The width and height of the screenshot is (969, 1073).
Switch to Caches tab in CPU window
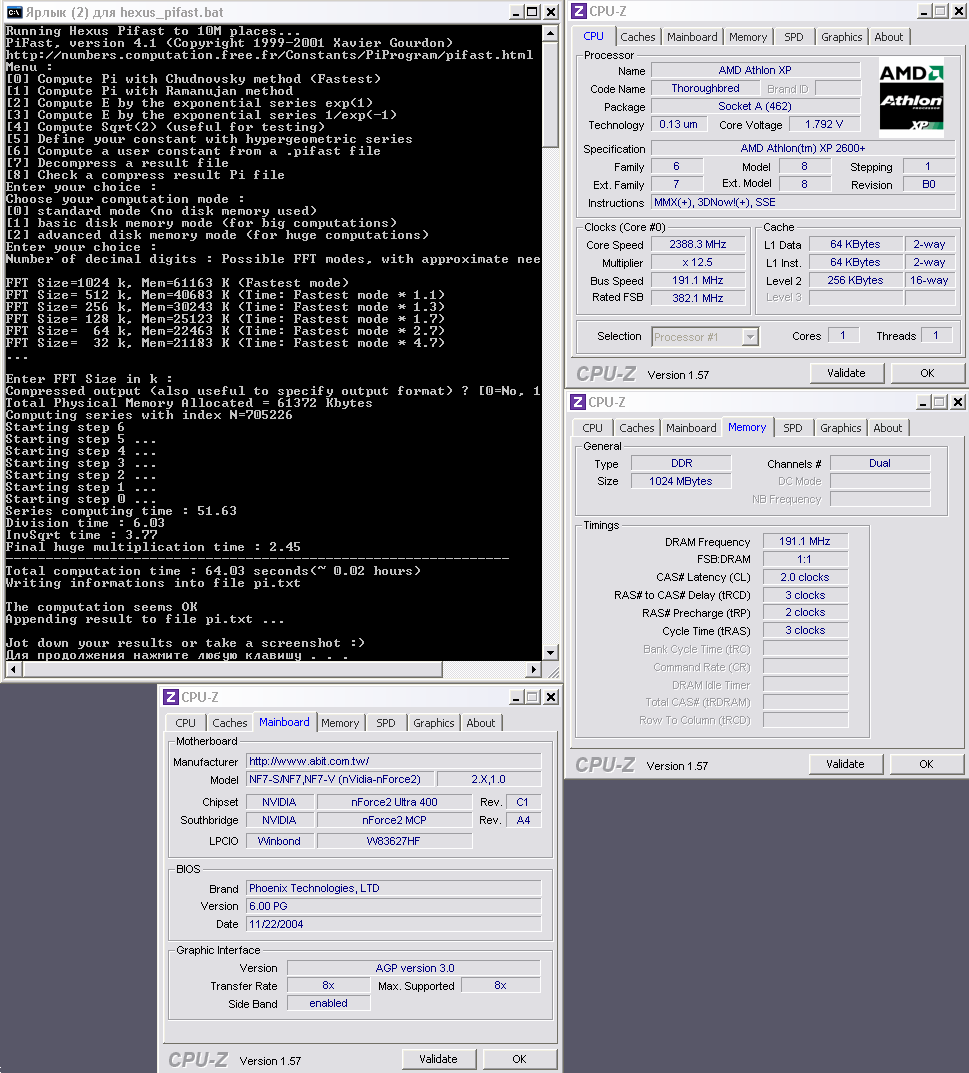pos(638,37)
